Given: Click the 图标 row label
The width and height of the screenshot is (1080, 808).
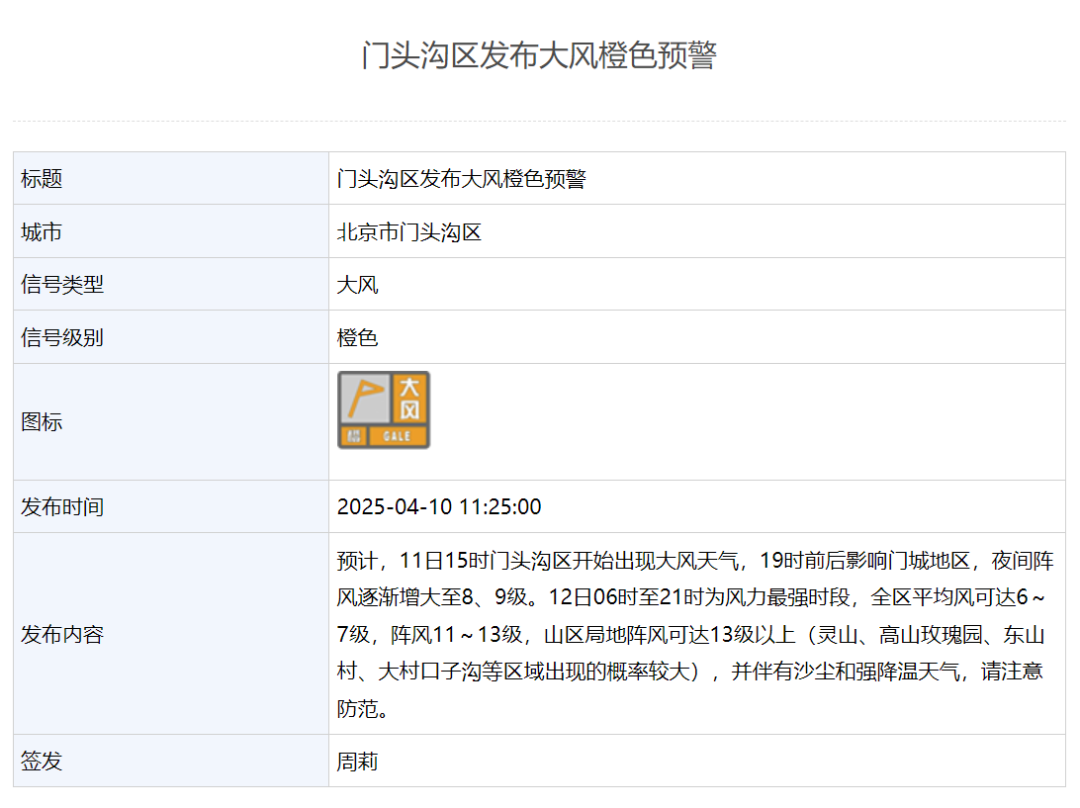Looking at the screenshot, I should [42, 422].
